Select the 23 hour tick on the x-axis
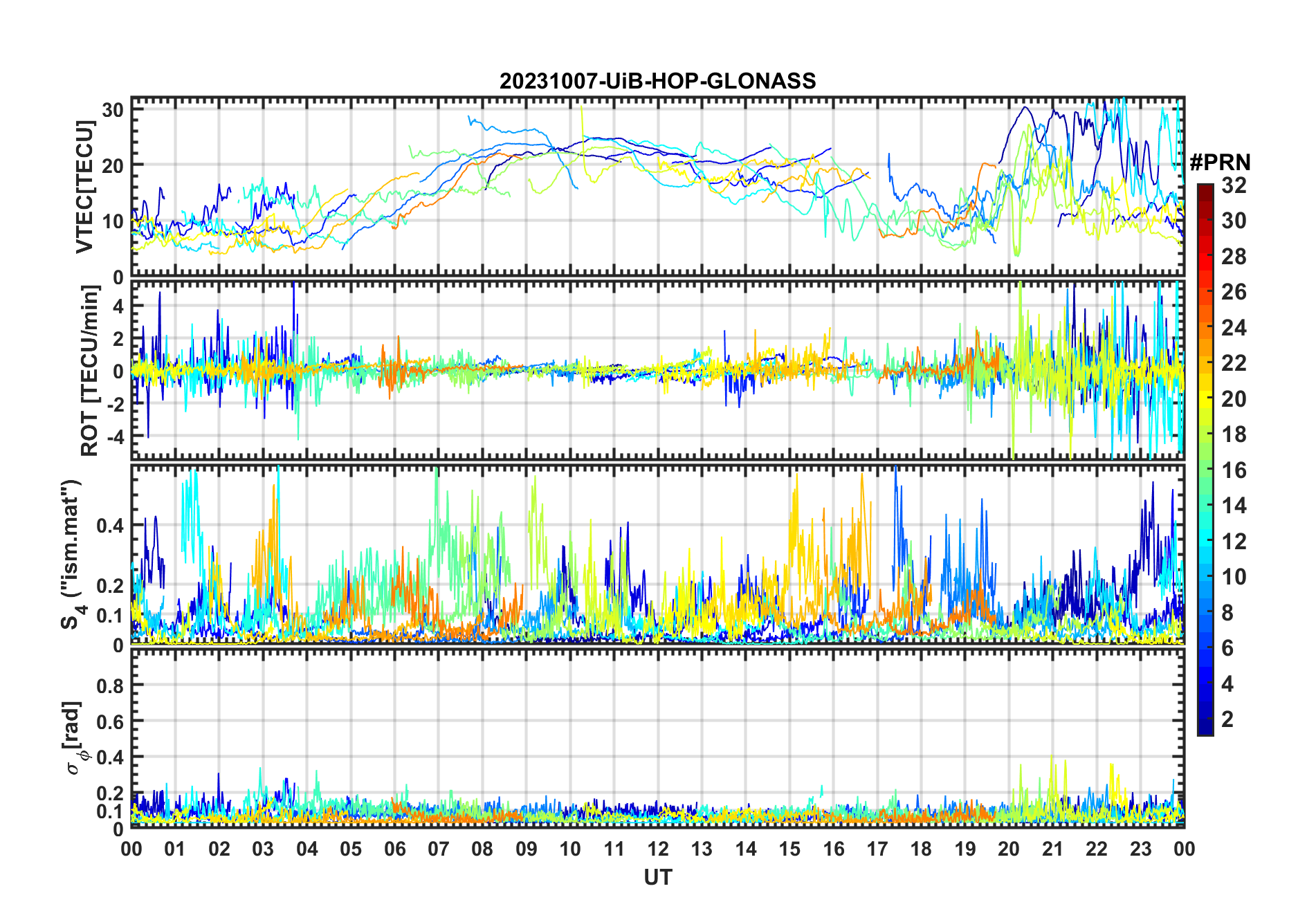The height and width of the screenshot is (920, 1316). click(x=1140, y=849)
